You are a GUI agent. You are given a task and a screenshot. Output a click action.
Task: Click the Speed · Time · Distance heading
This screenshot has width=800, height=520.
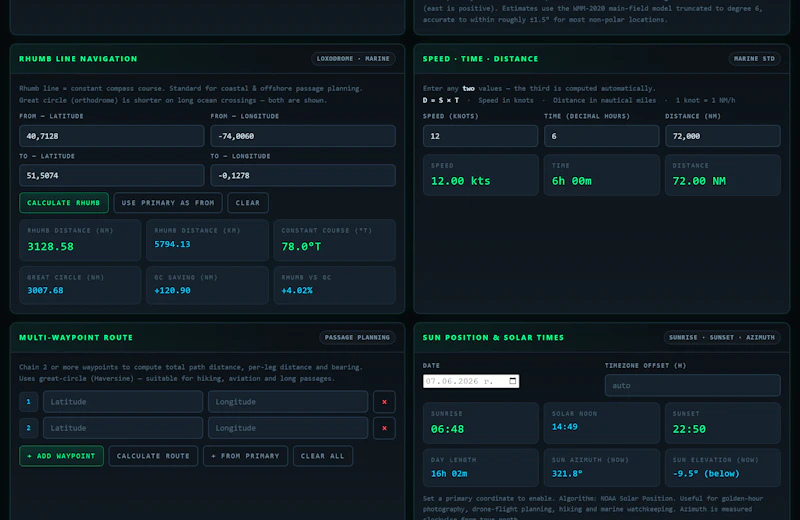(x=480, y=59)
